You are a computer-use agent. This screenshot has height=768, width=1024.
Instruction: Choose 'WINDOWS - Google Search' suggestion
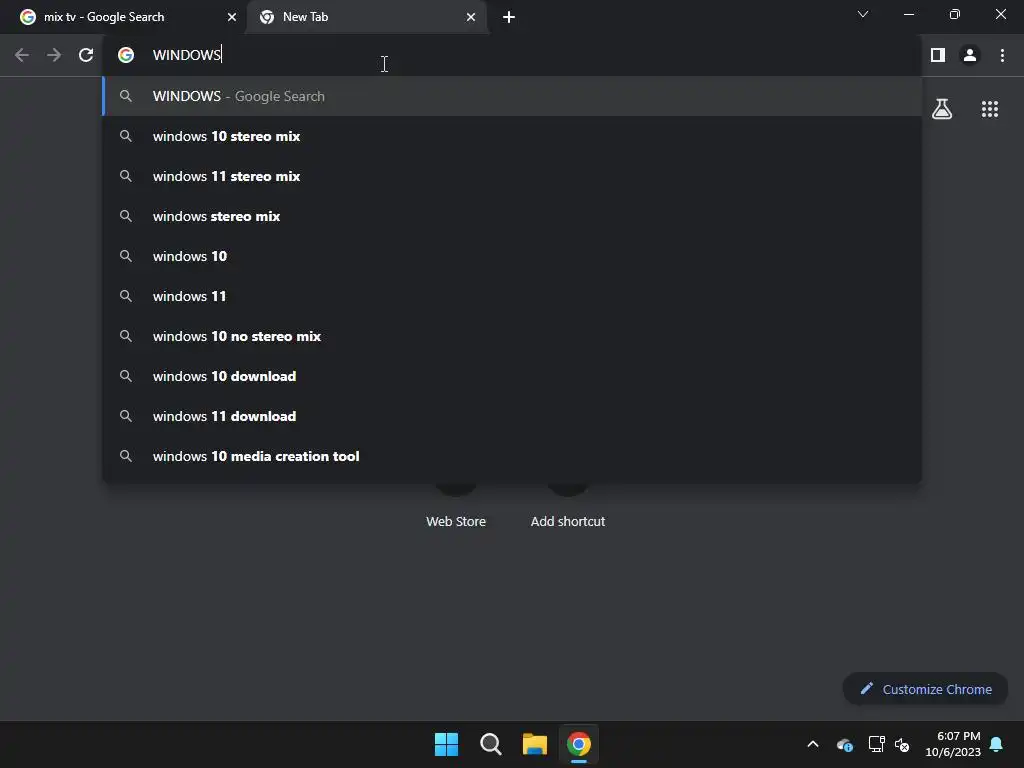point(513,96)
